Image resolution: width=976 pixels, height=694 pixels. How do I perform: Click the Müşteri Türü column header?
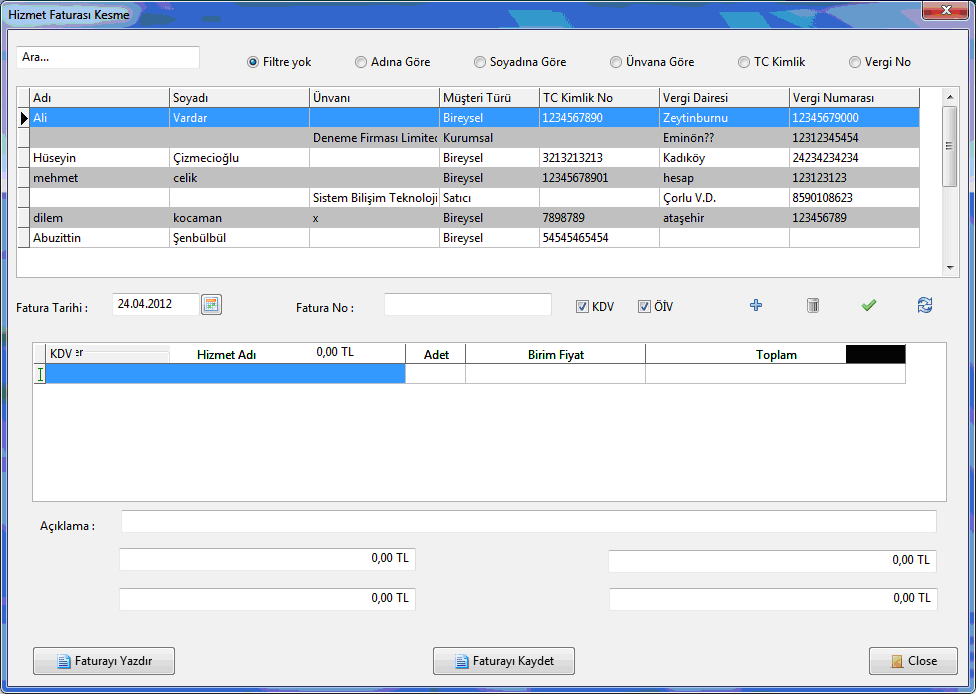(x=490, y=98)
